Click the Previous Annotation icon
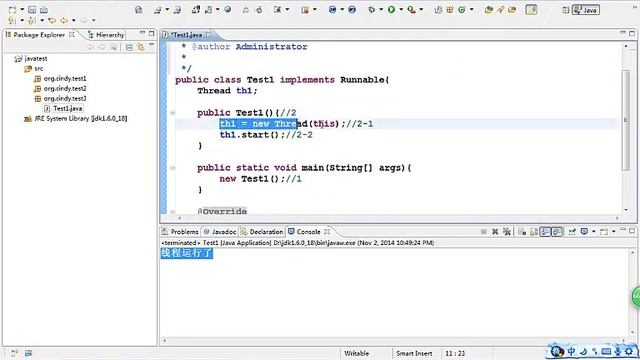Image resolution: width=640 pixels, height=360 pixels. click(32, 20)
